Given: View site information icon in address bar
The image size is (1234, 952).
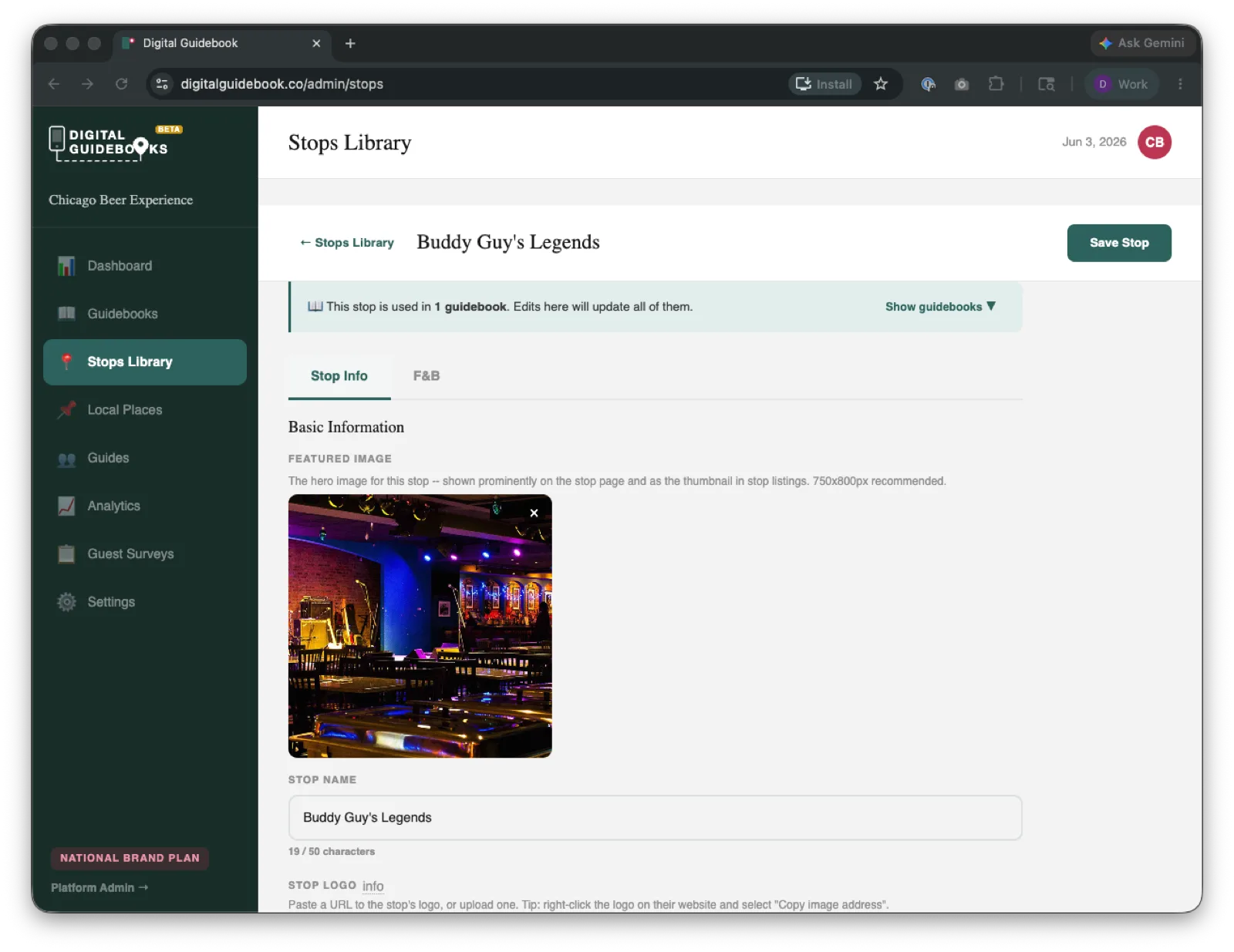Looking at the screenshot, I should pos(162,84).
